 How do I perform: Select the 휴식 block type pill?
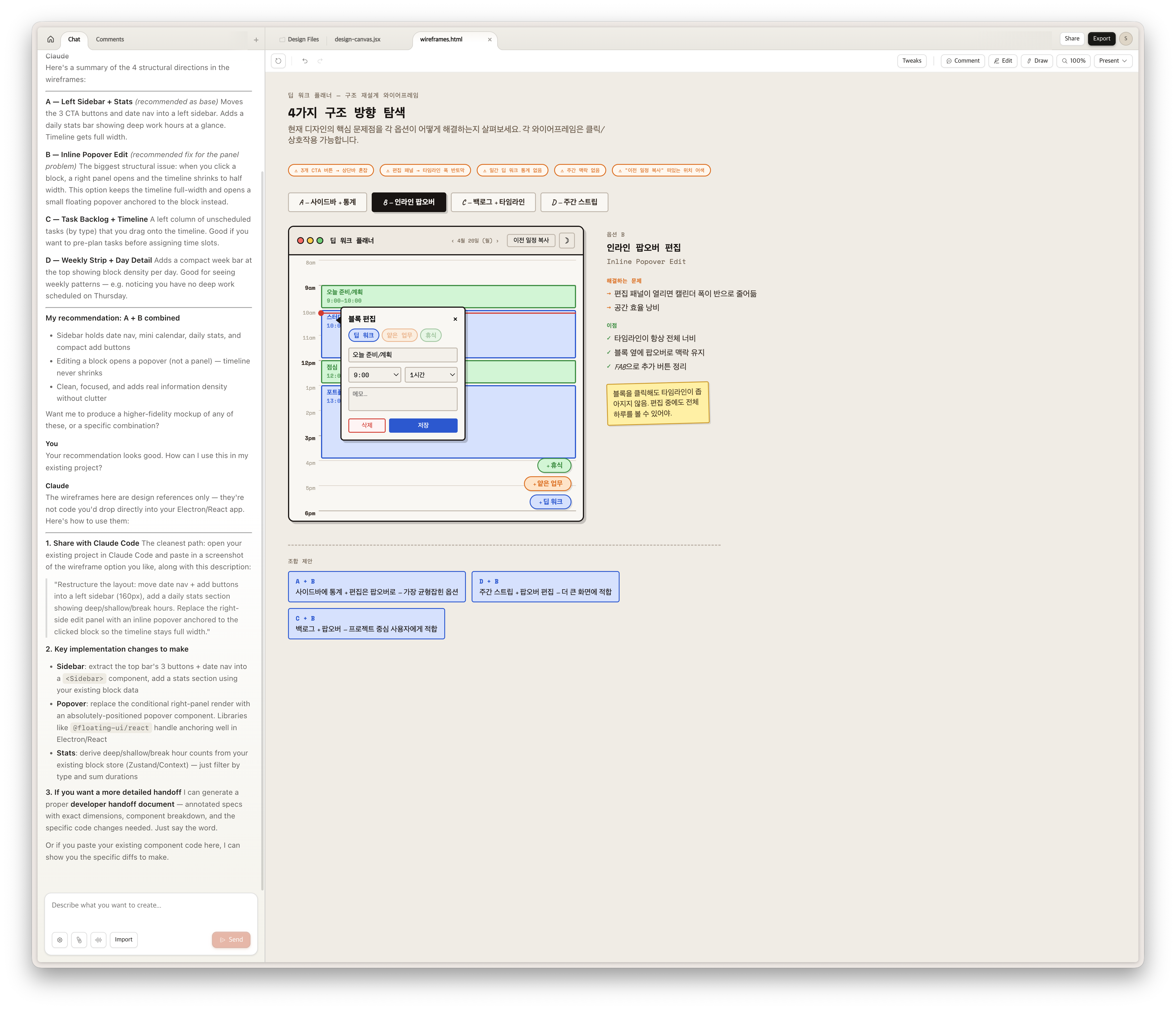point(431,335)
